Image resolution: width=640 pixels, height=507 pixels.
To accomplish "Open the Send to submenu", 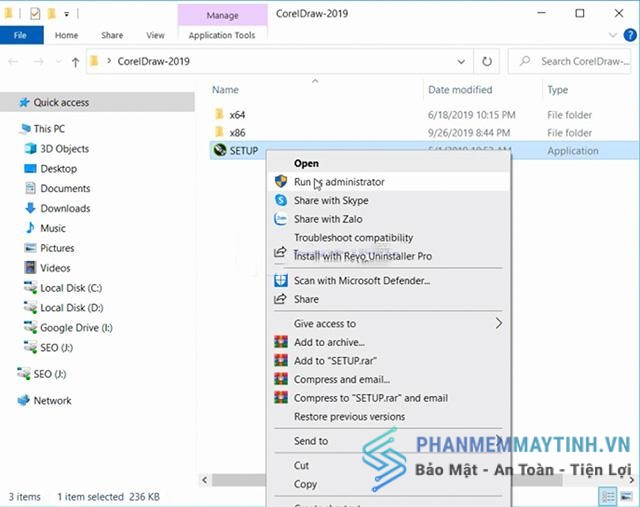I will pyautogui.click(x=499, y=440).
